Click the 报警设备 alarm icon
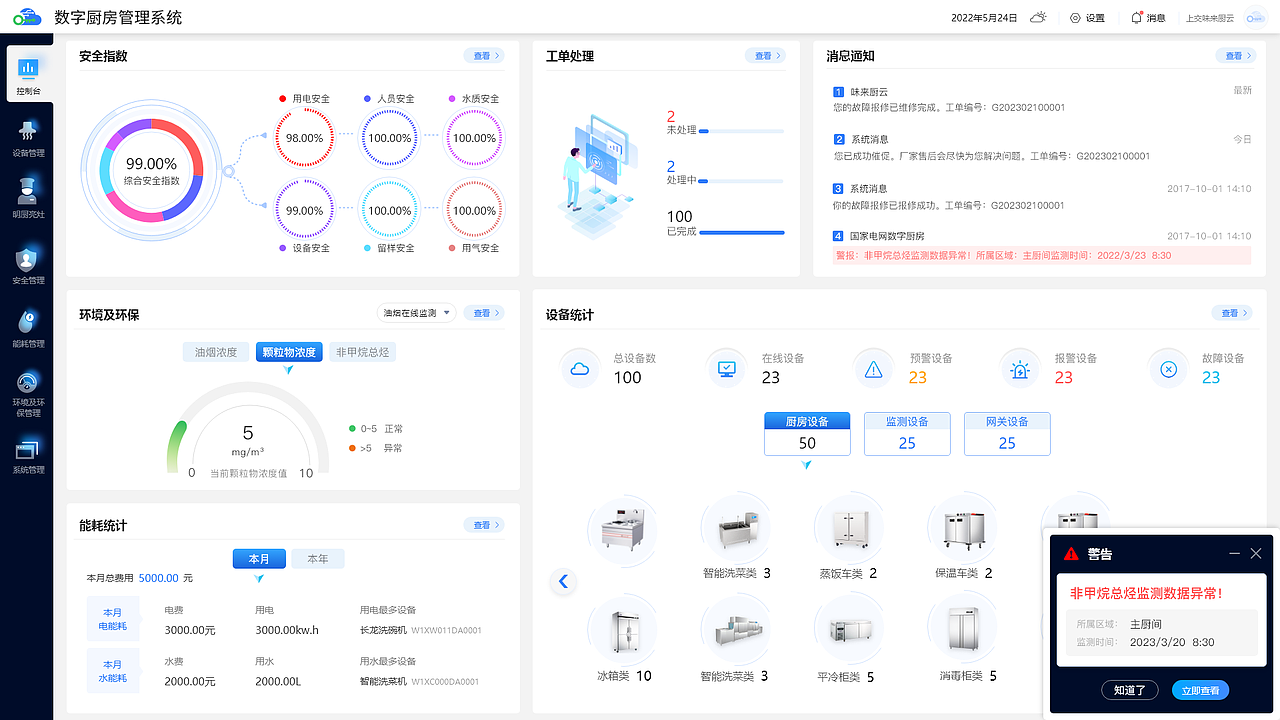The image size is (1280, 720). 1020,369
